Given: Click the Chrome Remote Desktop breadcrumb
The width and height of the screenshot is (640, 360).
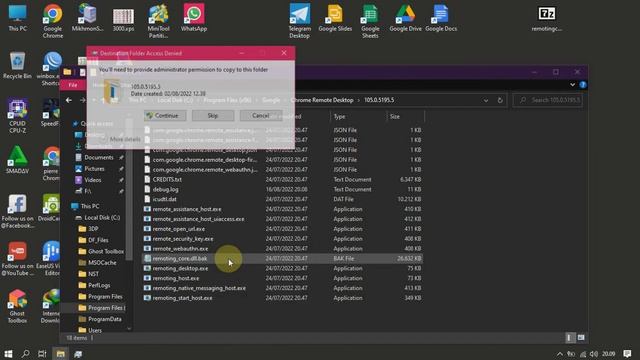Looking at the screenshot, I should (322, 100).
